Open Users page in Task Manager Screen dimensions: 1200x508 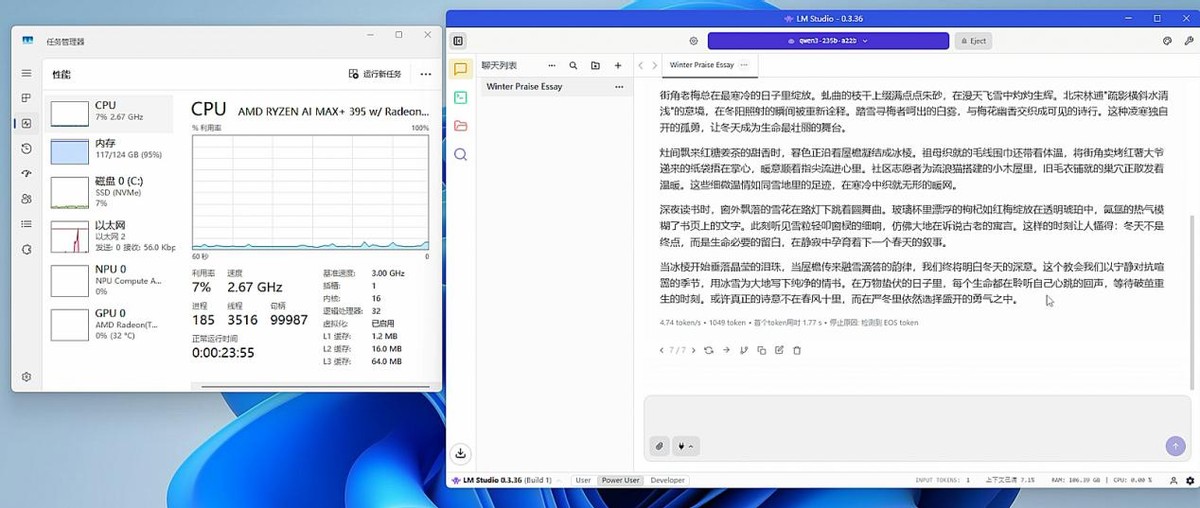[27, 199]
